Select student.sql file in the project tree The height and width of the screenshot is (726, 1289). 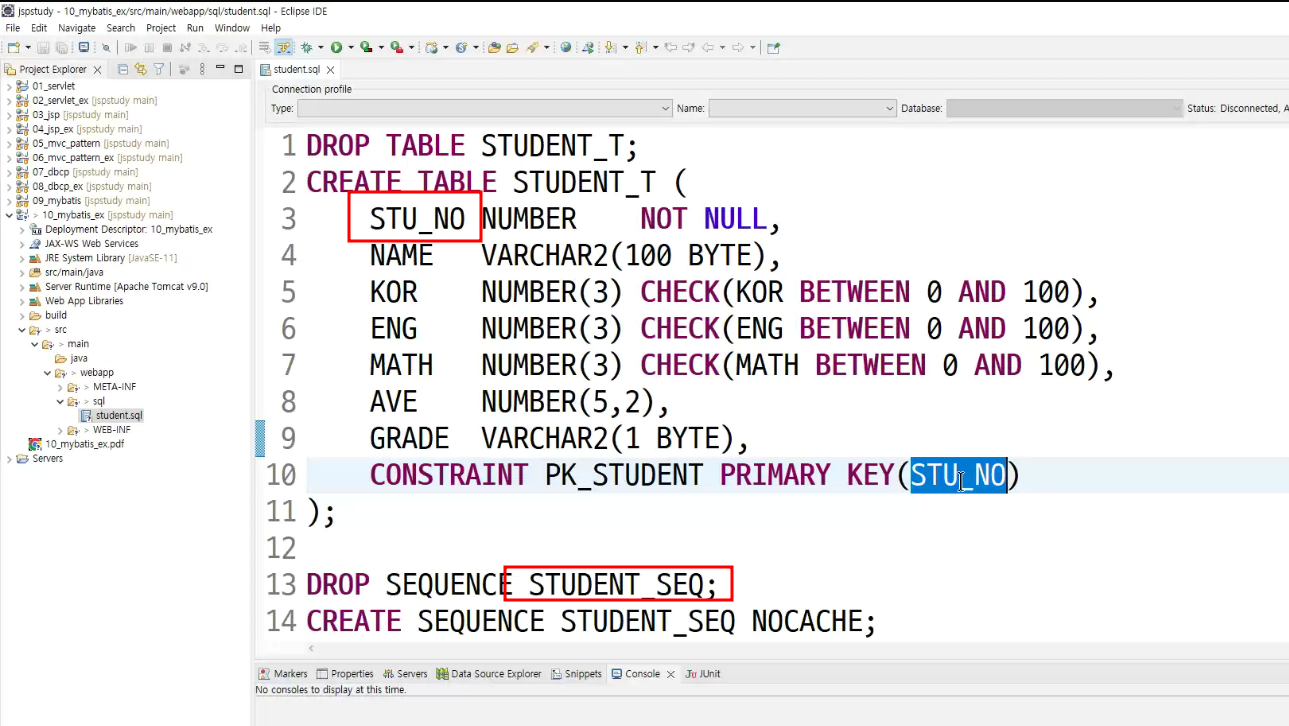(x=112, y=415)
